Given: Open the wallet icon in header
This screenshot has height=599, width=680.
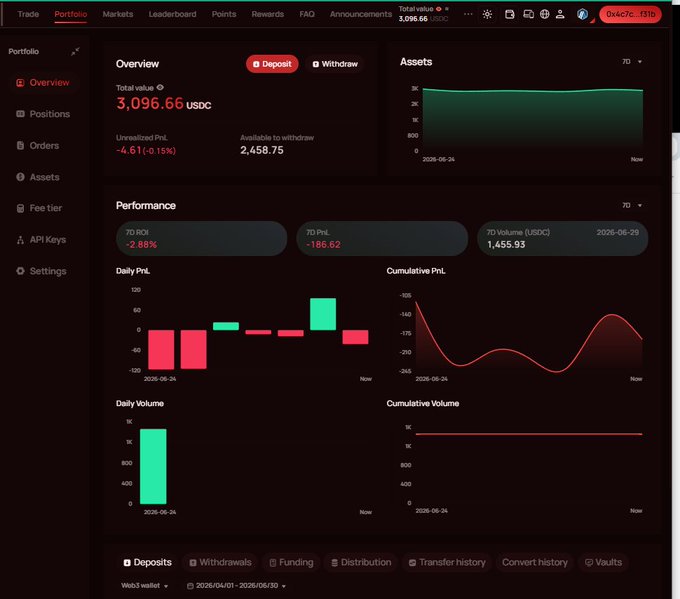Looking at the screenshot, I should (x=510, y=14).
